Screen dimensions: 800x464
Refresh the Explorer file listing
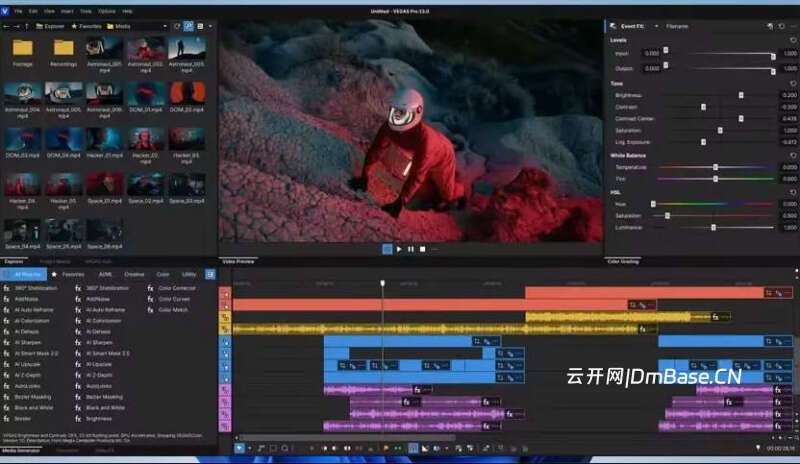click(177, 26)
